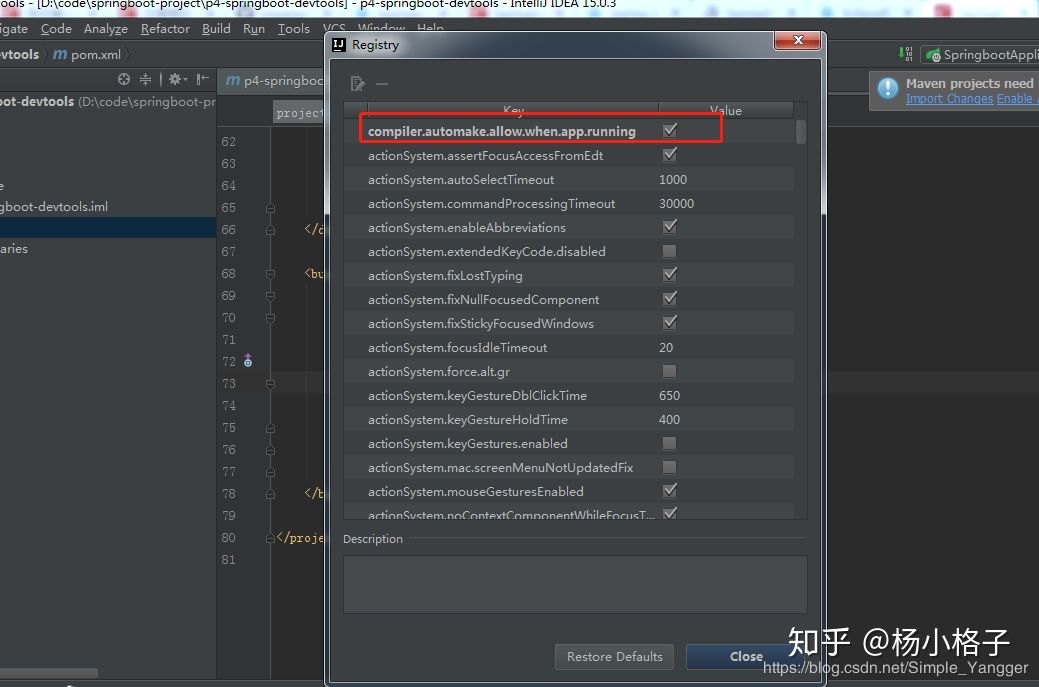Enable actionSystem.force.alt.gr checkbox
This screenshot has height=687, width=1039.
[670, 371]
